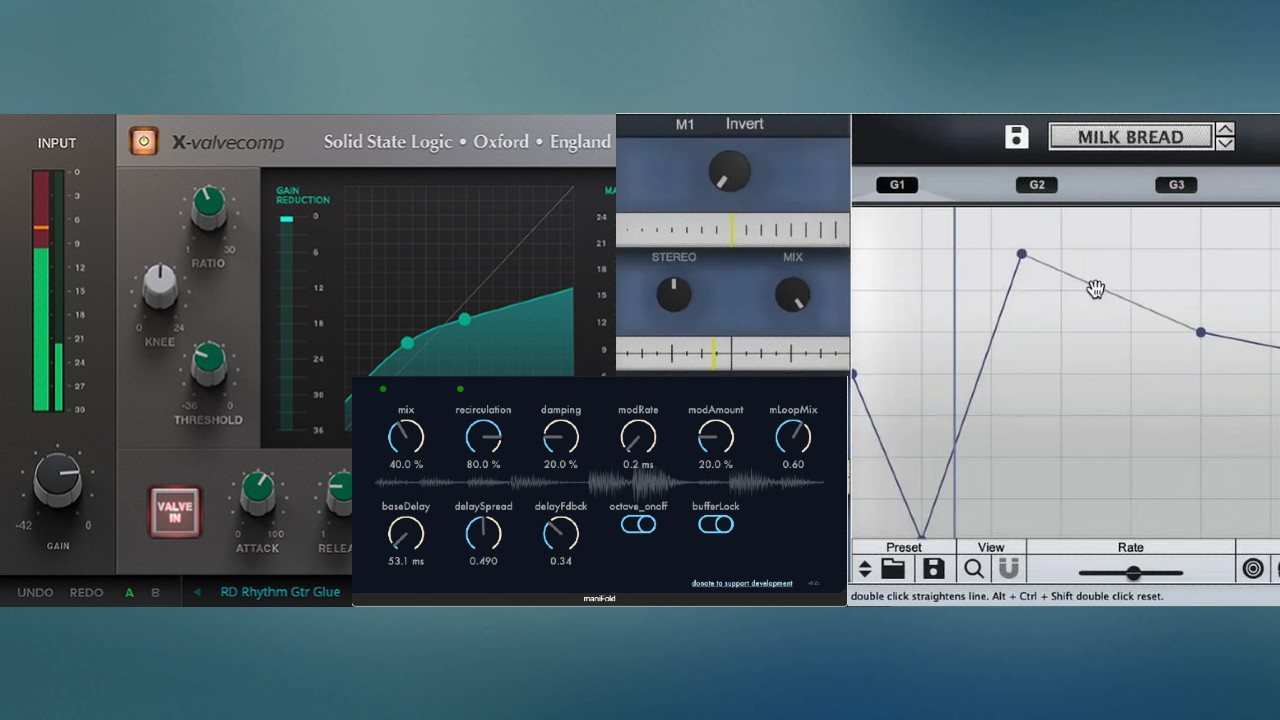Click the 0.2 ms modRate value
The image size is (1280, 720).
point(638,465)
